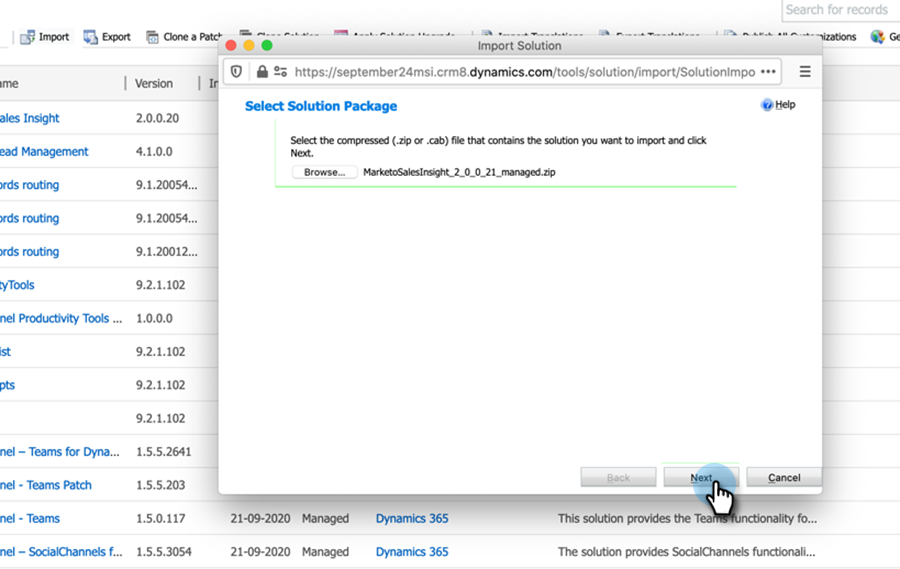Open the Teams for Dyna... solution link

click(x=60, y=452)
